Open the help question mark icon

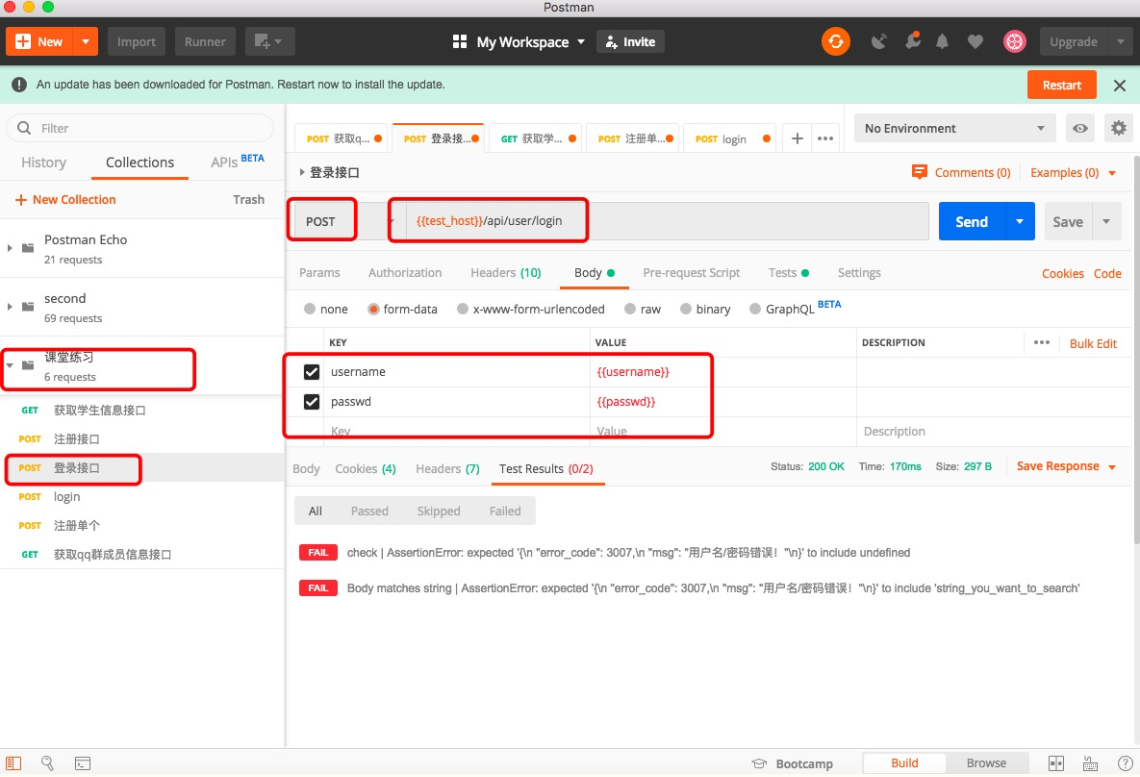1124,763
